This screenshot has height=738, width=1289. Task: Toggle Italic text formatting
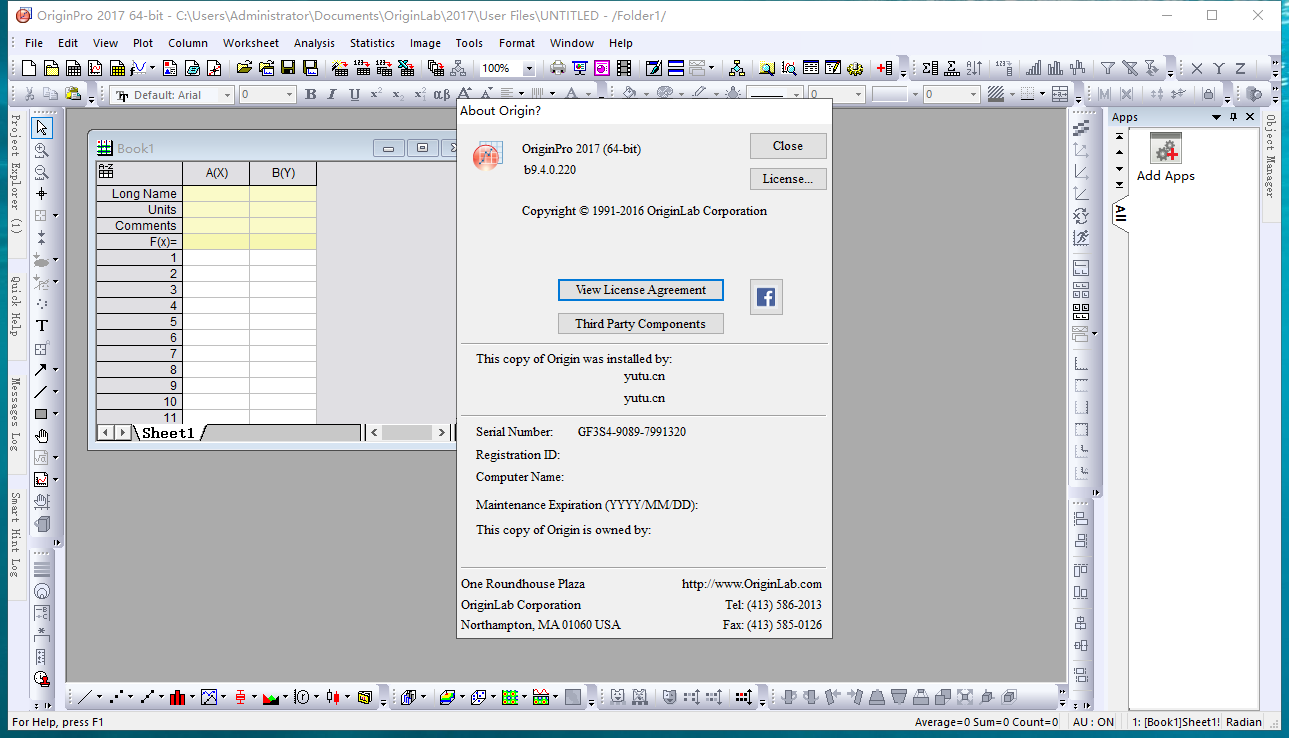(332, 95)
